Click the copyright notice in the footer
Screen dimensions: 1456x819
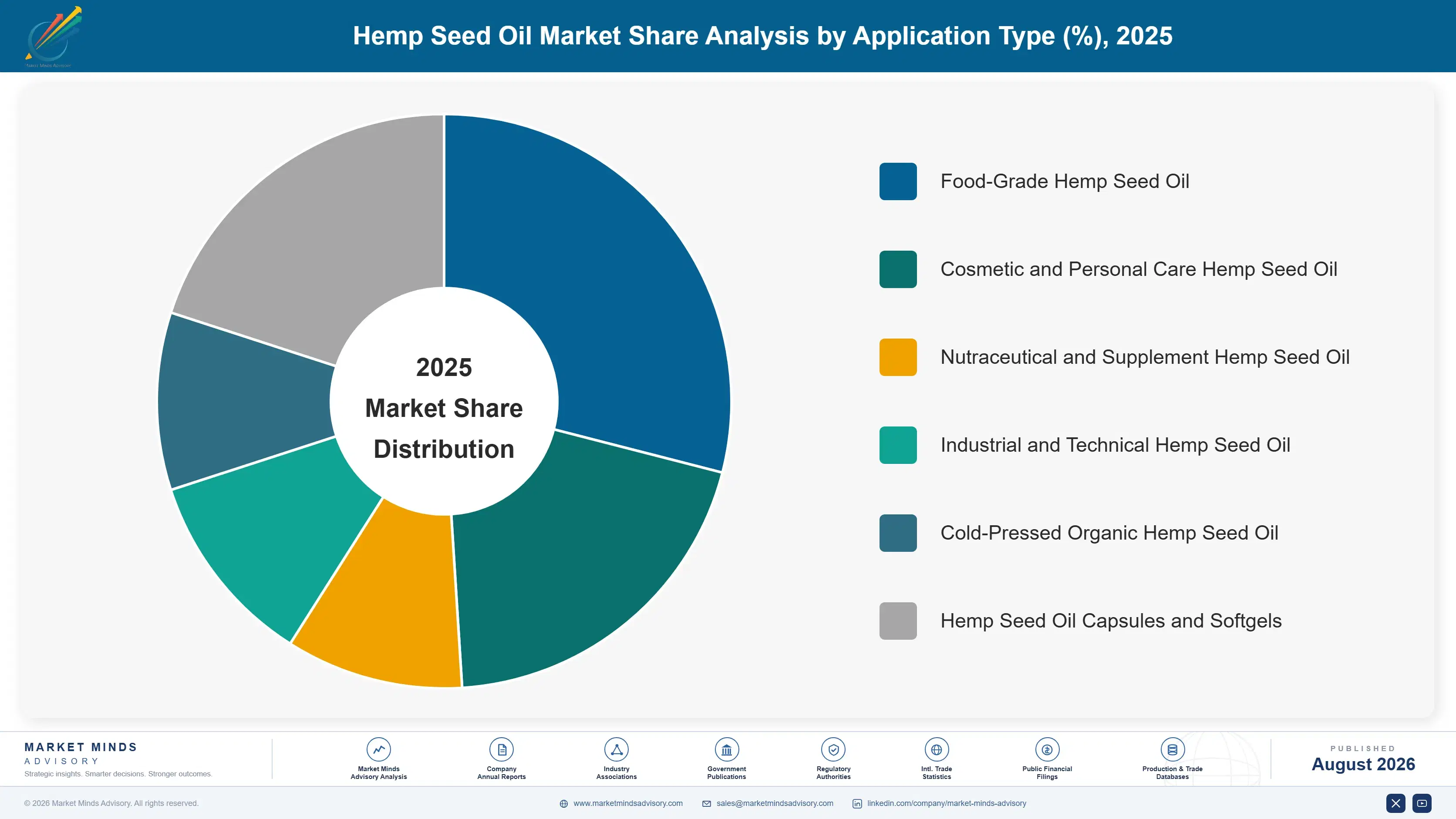111,803
